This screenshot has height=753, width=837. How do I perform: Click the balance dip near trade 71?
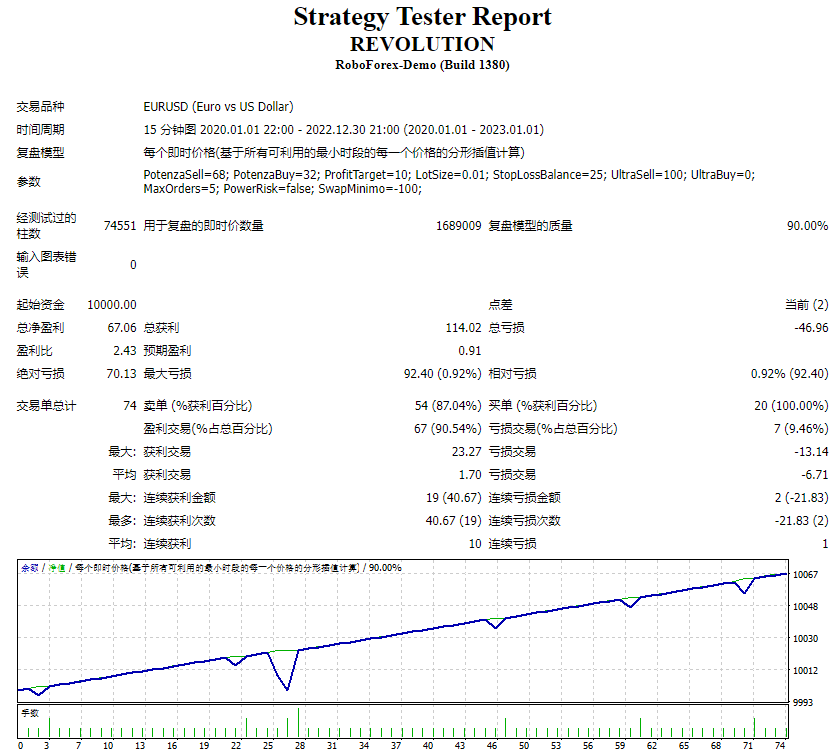(744, 591)
